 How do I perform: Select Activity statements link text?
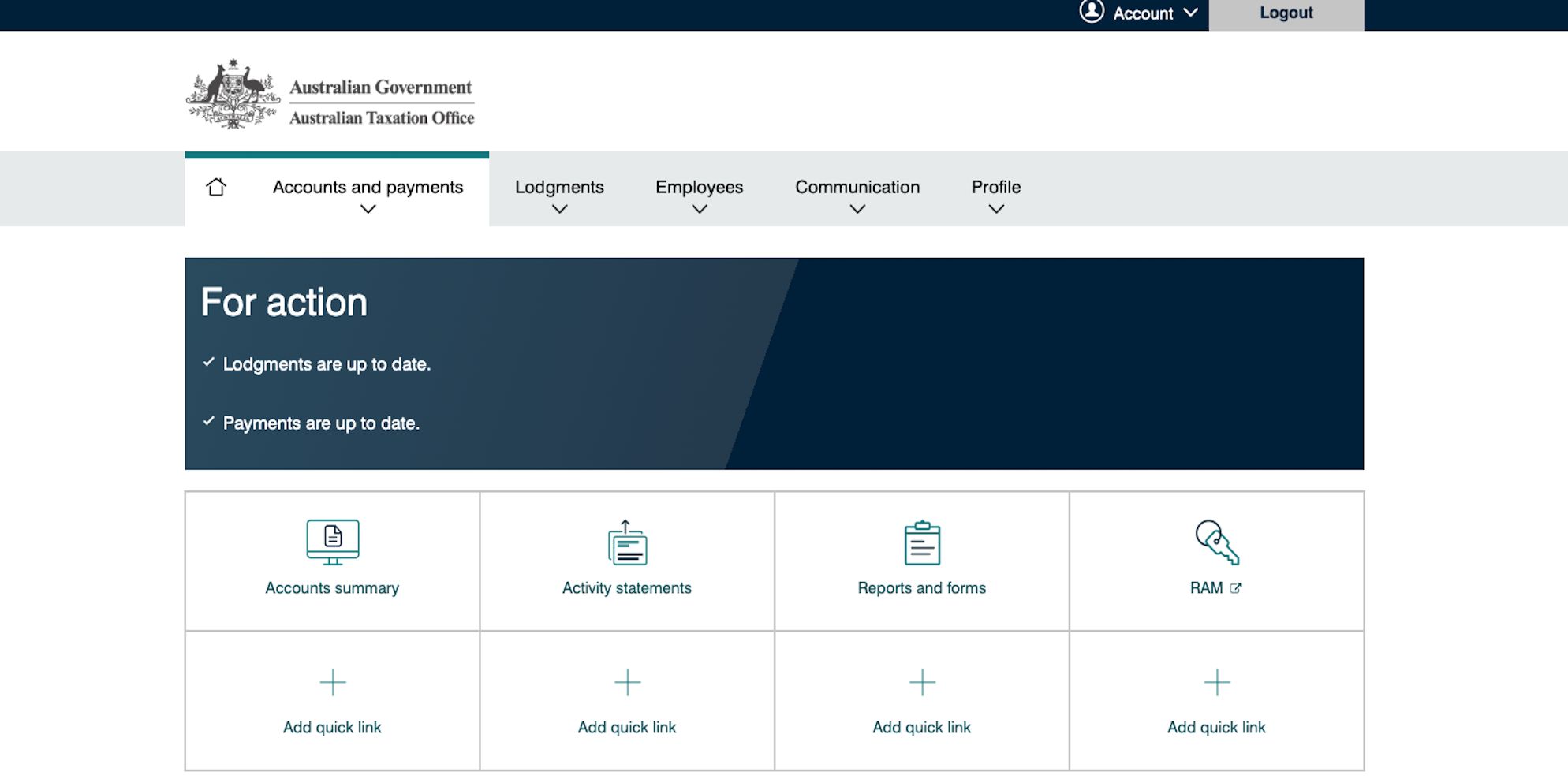coord(626,587)
